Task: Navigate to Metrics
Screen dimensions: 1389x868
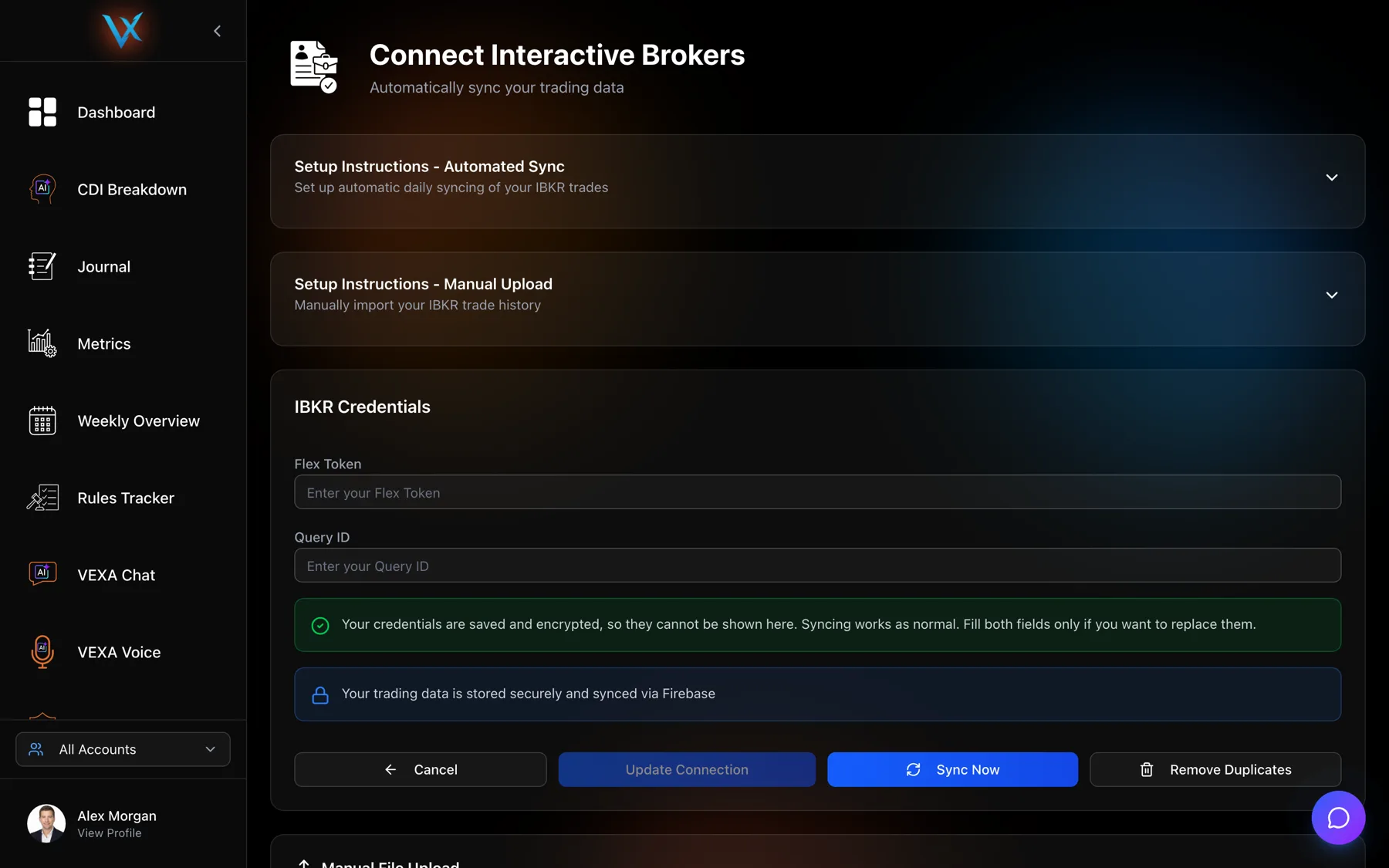Action: click(104, 343)
